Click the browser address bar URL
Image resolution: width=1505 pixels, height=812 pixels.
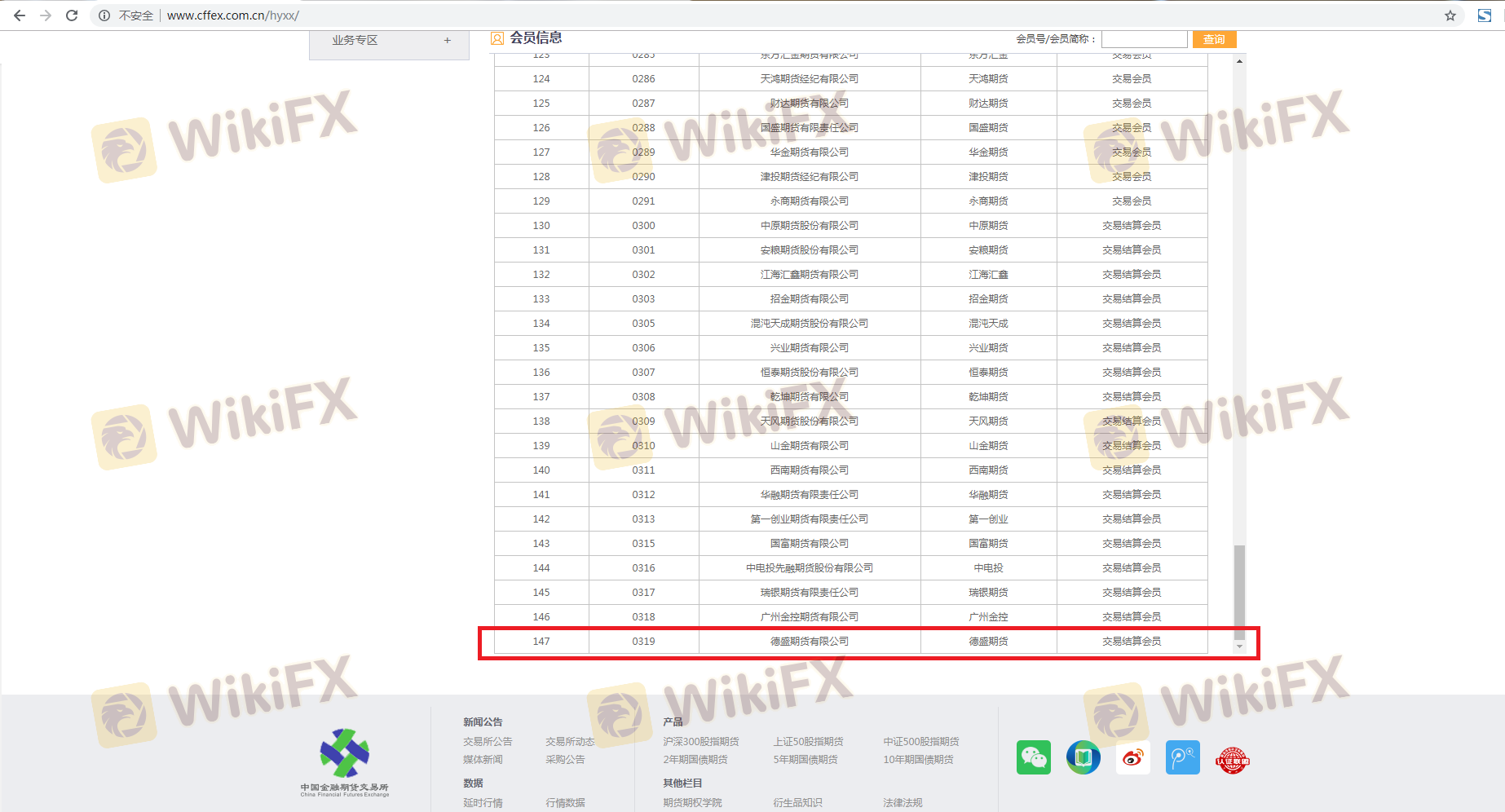233,15
